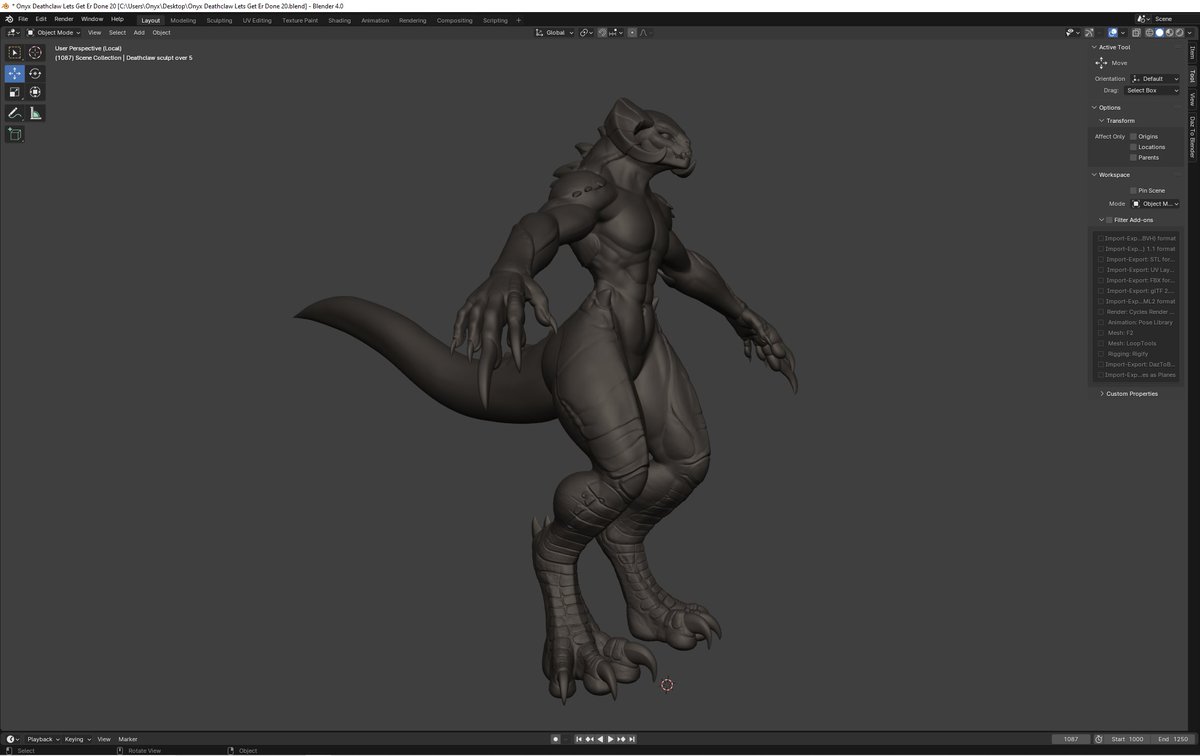Viewport: 1200px width, 756px height.
Task: Enable Pin Scene checkbox
Action: click(1133, 190)
